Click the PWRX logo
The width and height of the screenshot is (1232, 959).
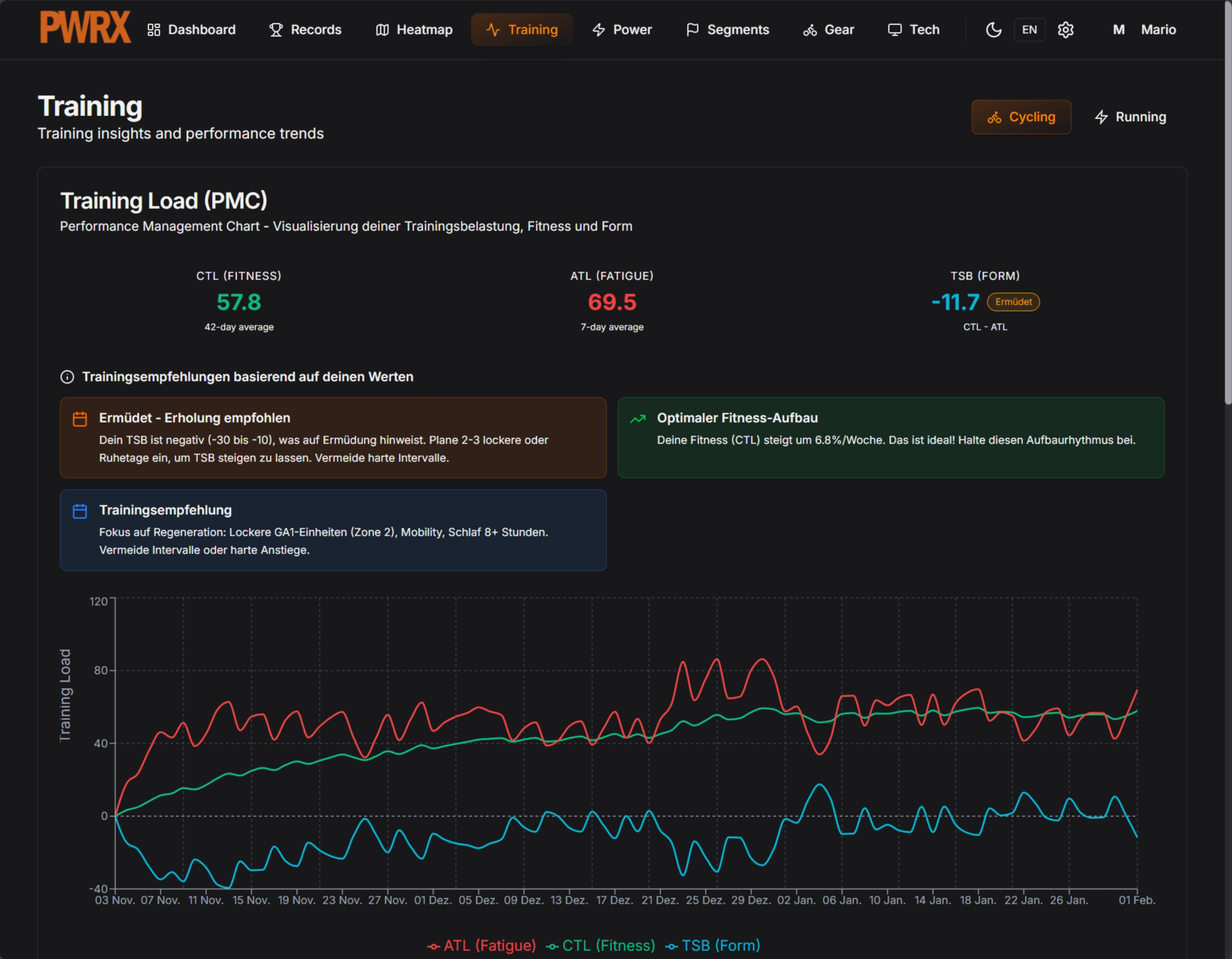coord(85,28)
